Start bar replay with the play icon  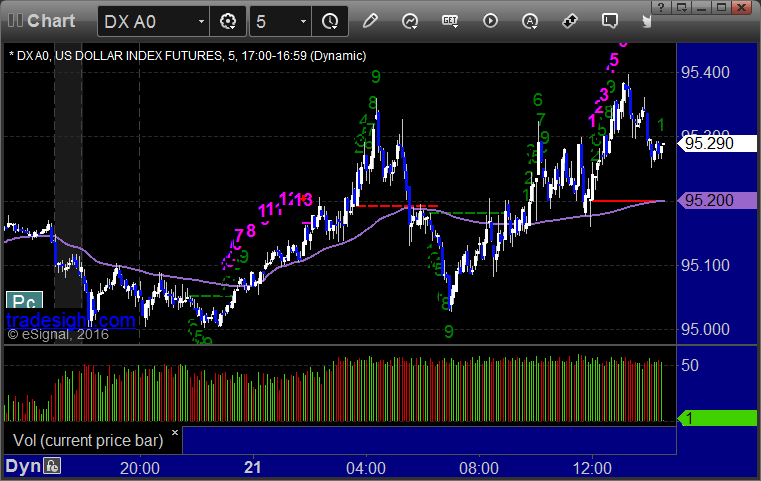coord(490,21)
